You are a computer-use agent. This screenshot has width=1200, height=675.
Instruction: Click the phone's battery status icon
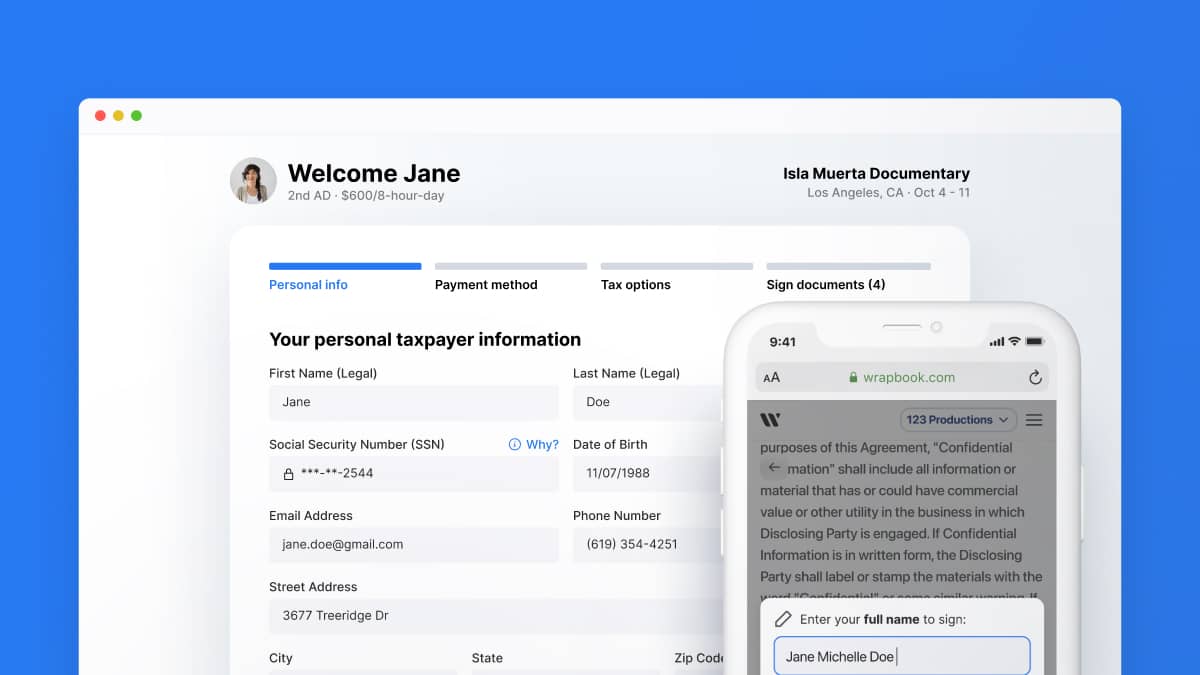(1037, 341)
